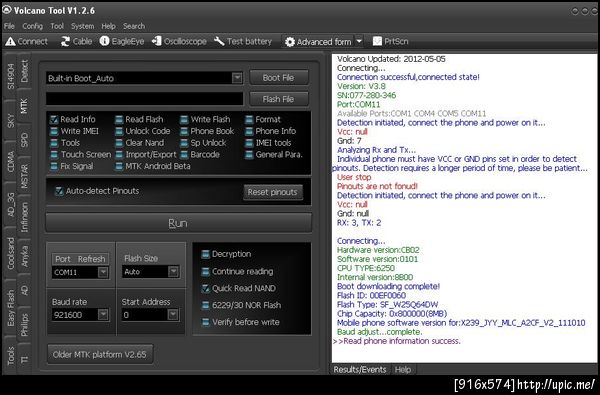This screenshot has height=395, width=600.
Task: Open the File menu
Action: point(9,26)
